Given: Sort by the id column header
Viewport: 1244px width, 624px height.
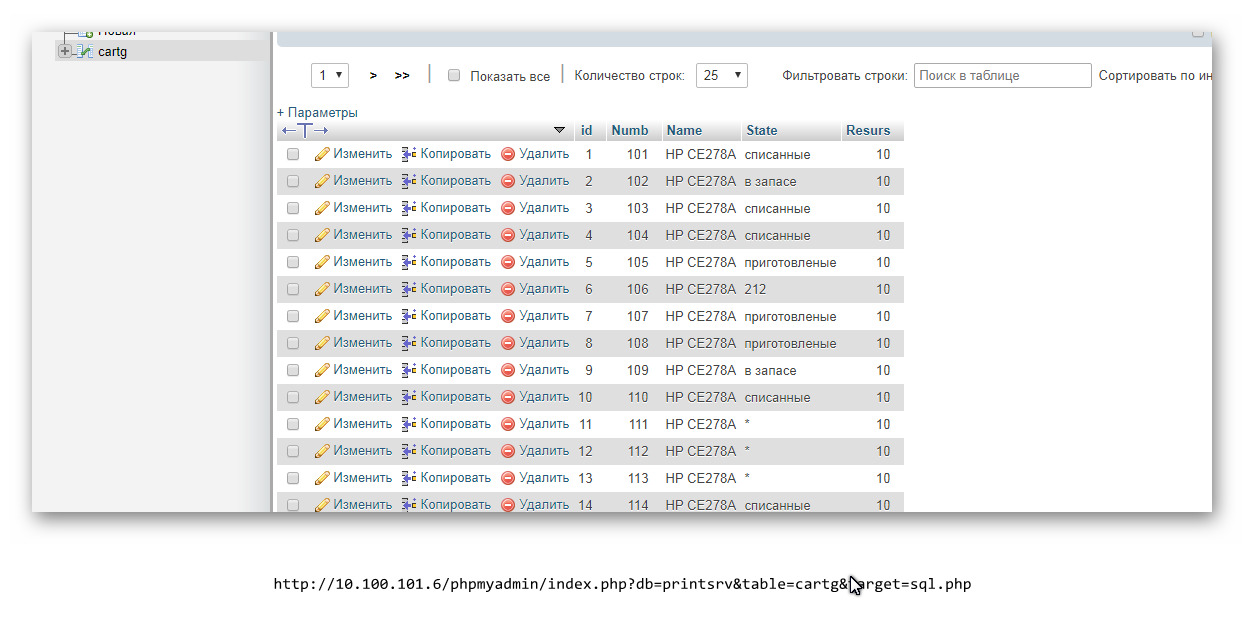Looking at the screenshot, I should pos(587,130).
